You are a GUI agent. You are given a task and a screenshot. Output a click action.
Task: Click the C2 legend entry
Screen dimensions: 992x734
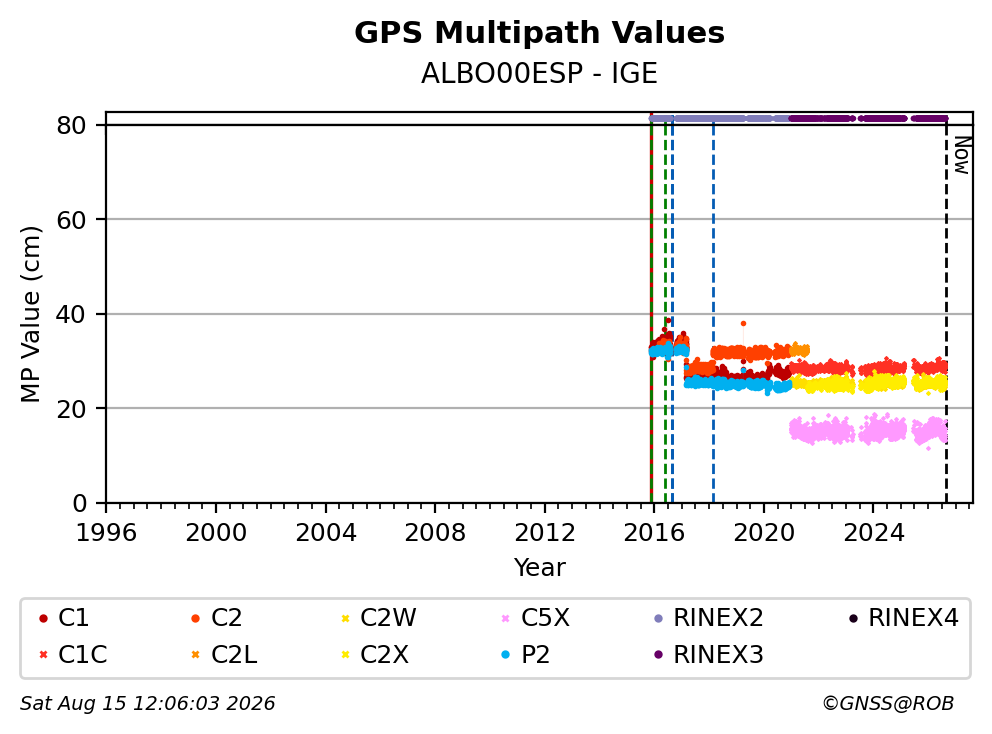(216, 618)
